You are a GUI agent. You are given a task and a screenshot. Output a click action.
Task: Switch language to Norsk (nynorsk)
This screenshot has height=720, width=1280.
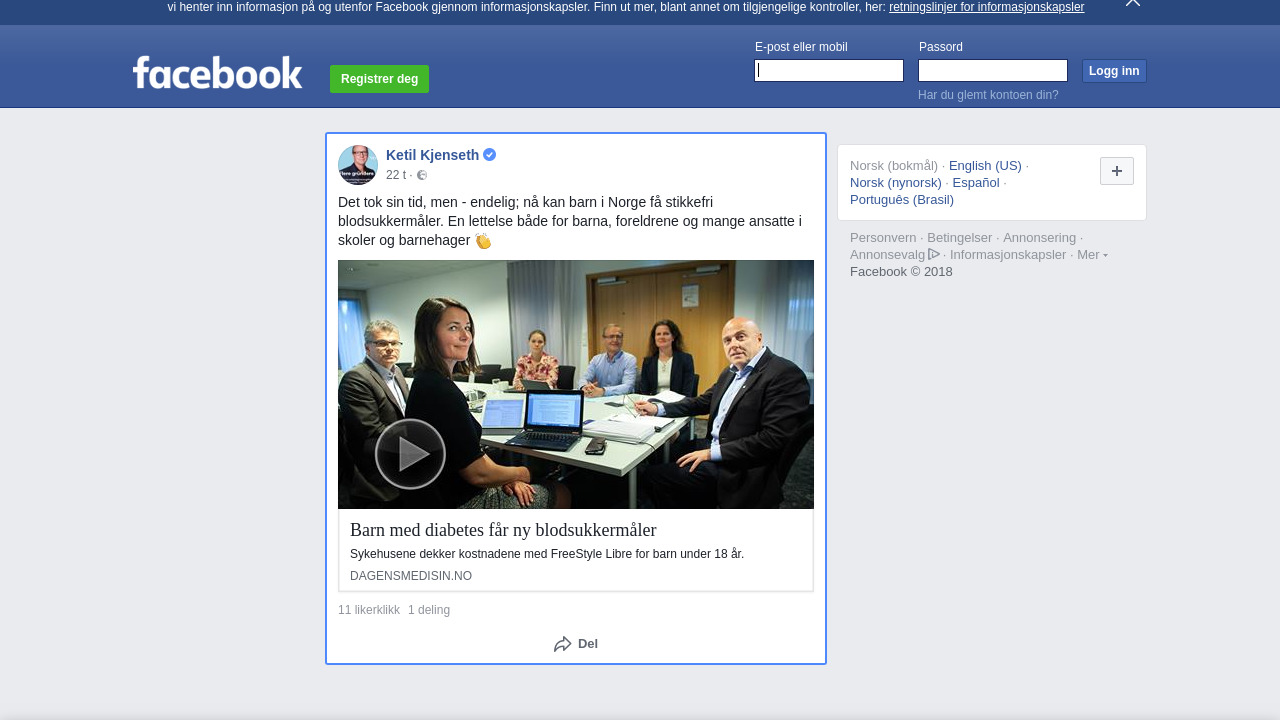pyautogui.click(x=896, y=183)
